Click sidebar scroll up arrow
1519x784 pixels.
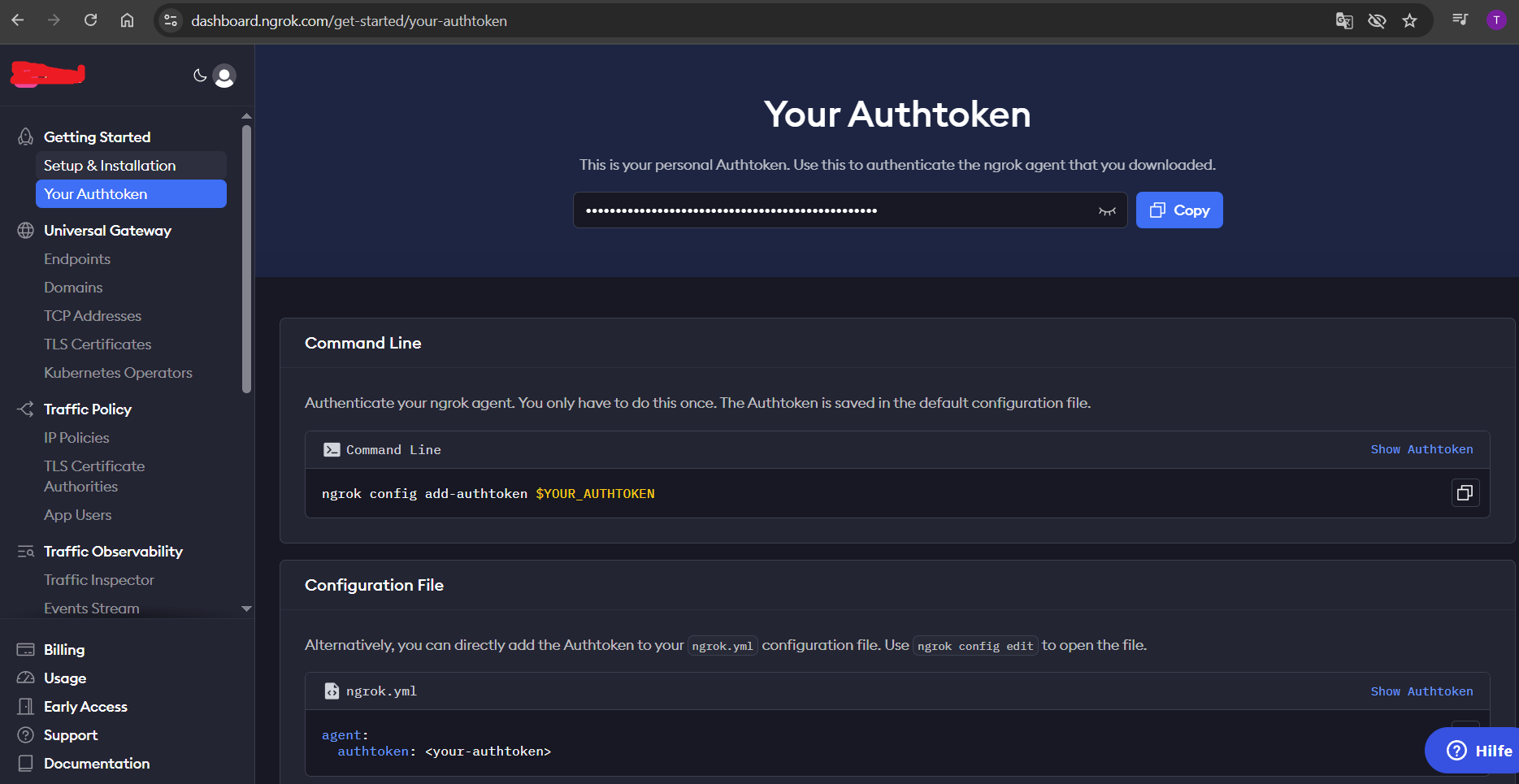pos(246,116)
